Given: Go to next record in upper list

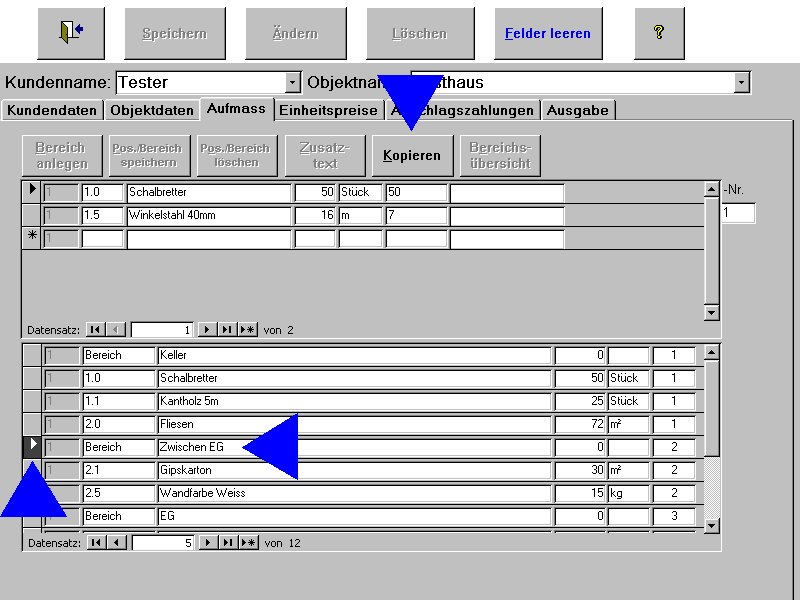Looking at the screenshot, I should tap(207, 329).
